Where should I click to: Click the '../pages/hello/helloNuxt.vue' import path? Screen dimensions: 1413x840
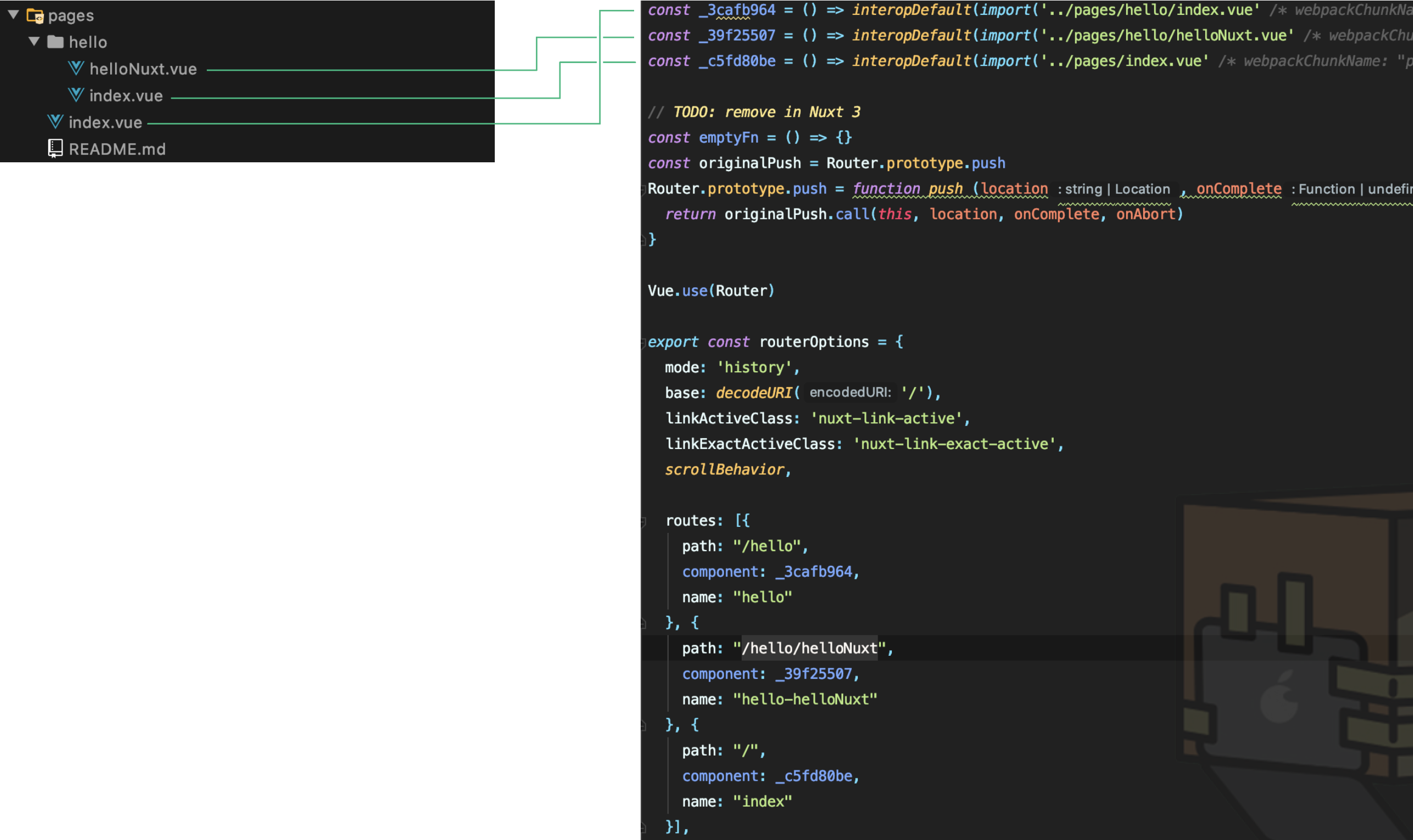pos(1162,35)
